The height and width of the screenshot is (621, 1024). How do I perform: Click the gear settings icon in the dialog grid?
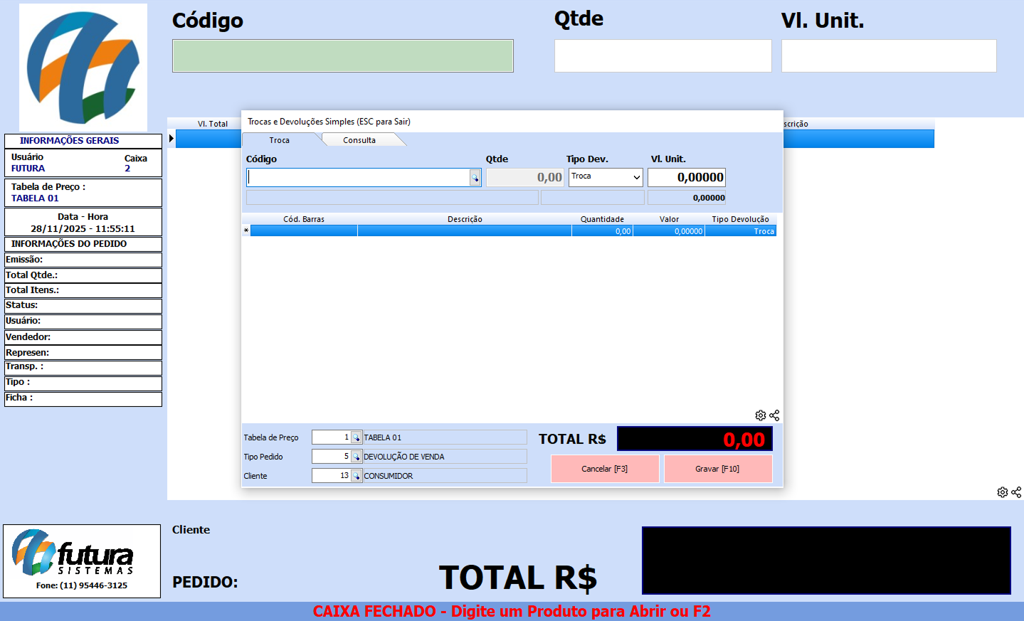[x=760, y=415]
